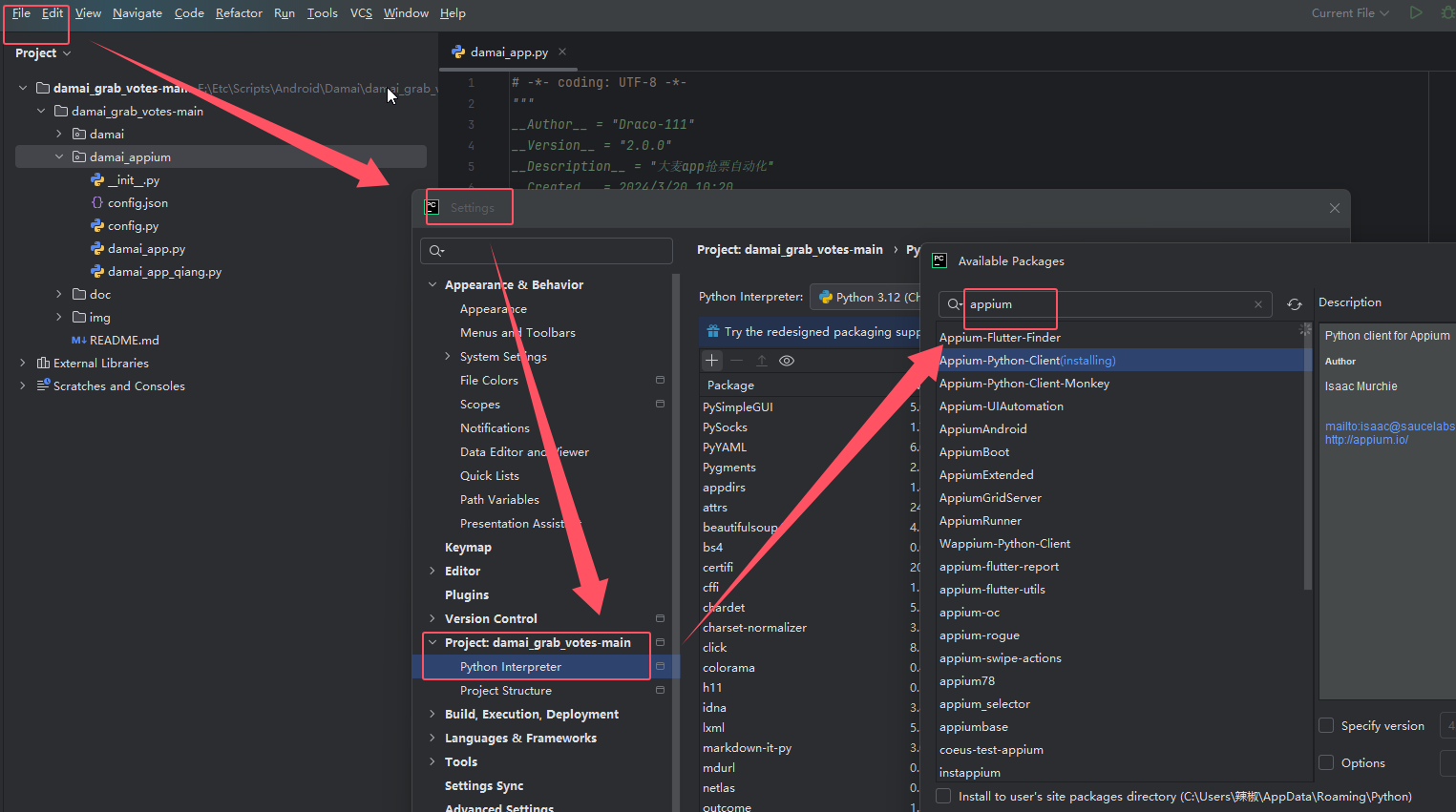Image resolution: width=1456 pixels, height=812 pixels.
Task: Click the Scratches and Consoles icon
Action: coord(43,385)
